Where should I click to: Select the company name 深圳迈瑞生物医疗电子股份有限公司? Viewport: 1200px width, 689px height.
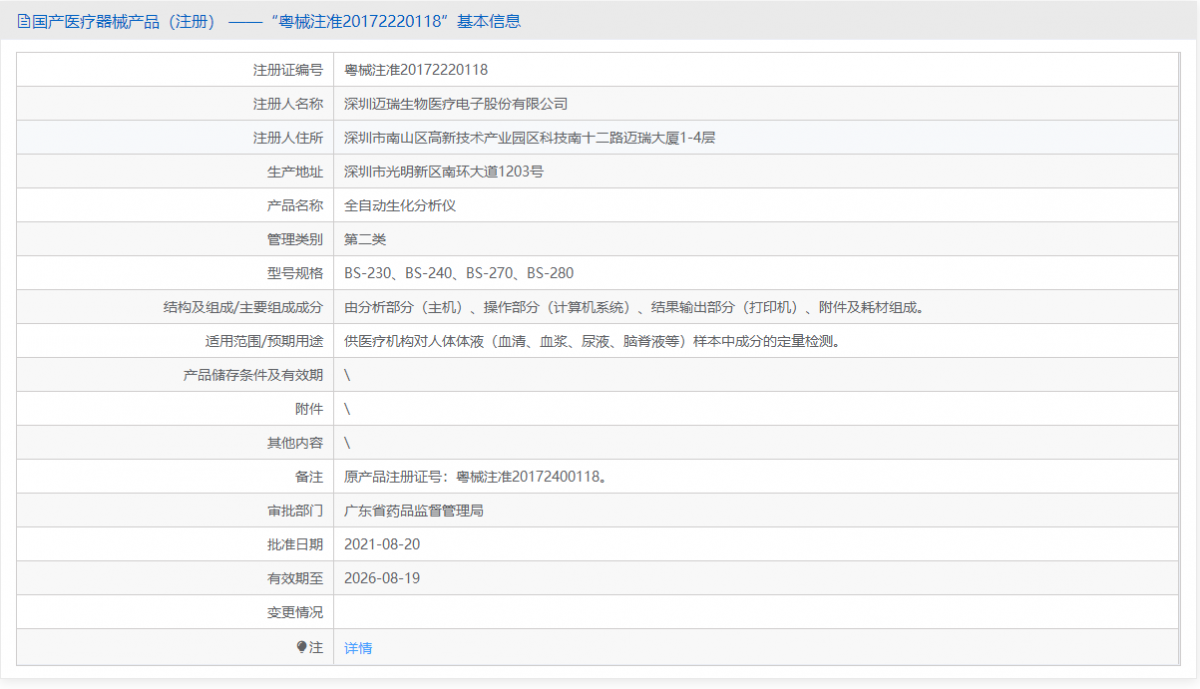(456, 104)
